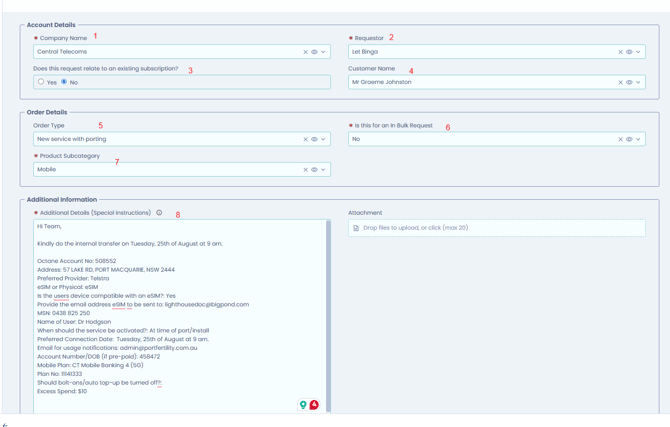Expand the Customer Name dropdown

[638, 82]
